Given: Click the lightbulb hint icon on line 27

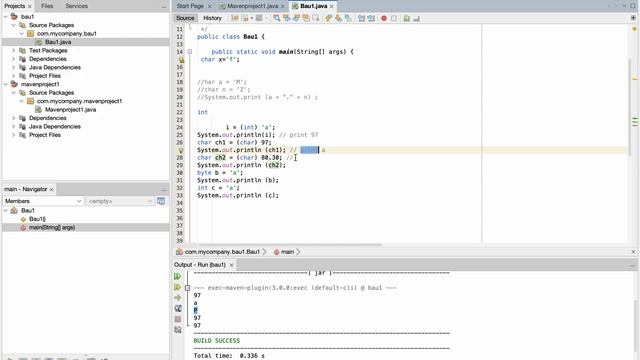Looking at the screenshot, I should (x=181, y=150).
